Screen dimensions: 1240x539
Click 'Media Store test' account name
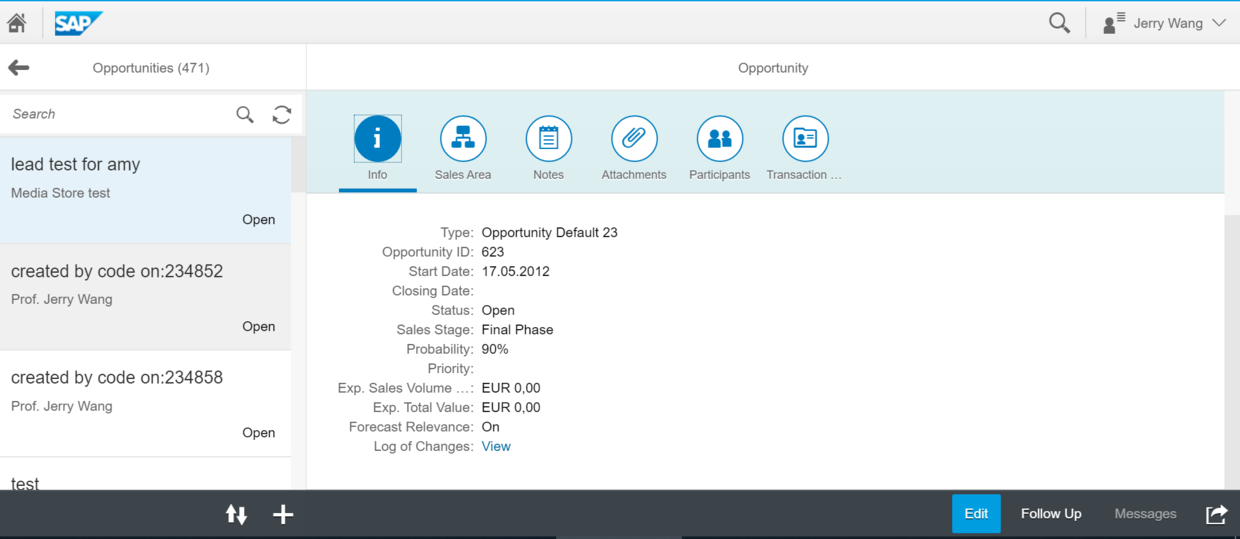click(61, 193)
